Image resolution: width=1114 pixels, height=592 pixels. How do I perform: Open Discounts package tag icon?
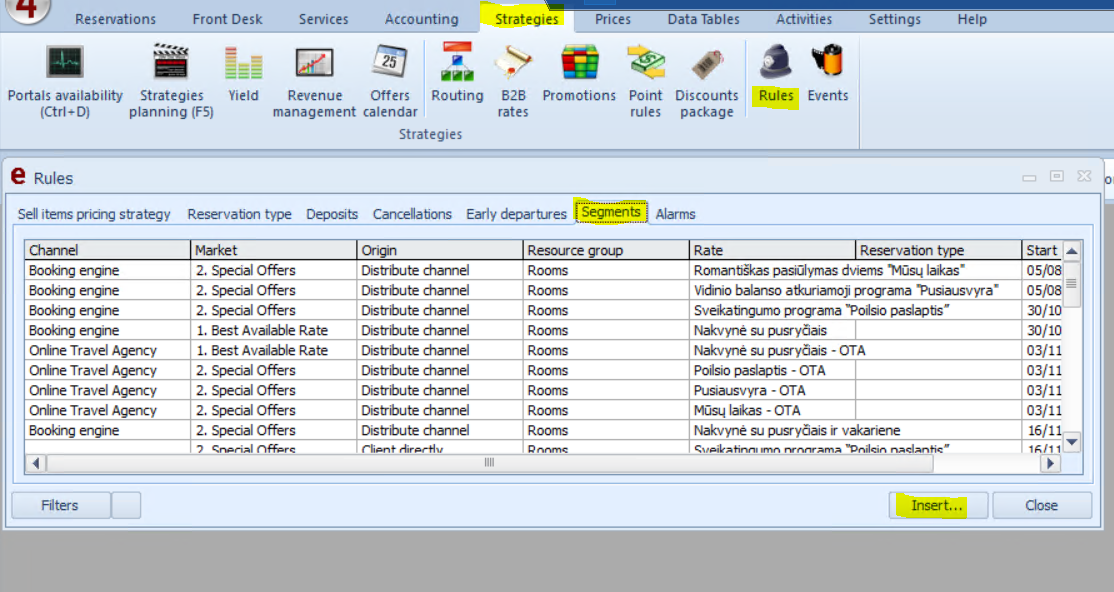click(x=706, y=63)
